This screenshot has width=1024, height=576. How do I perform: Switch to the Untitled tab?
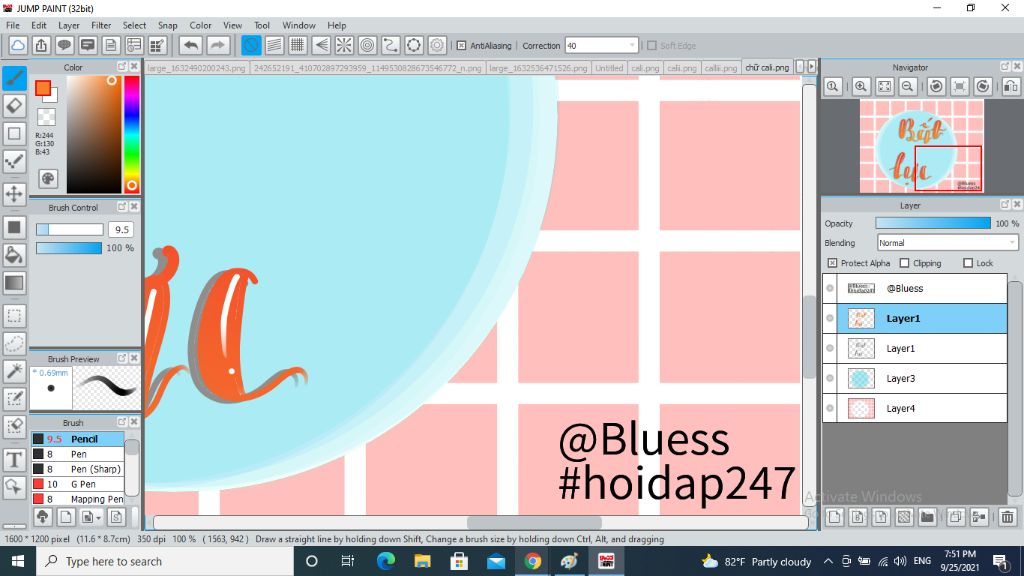[x=609, y=67]
